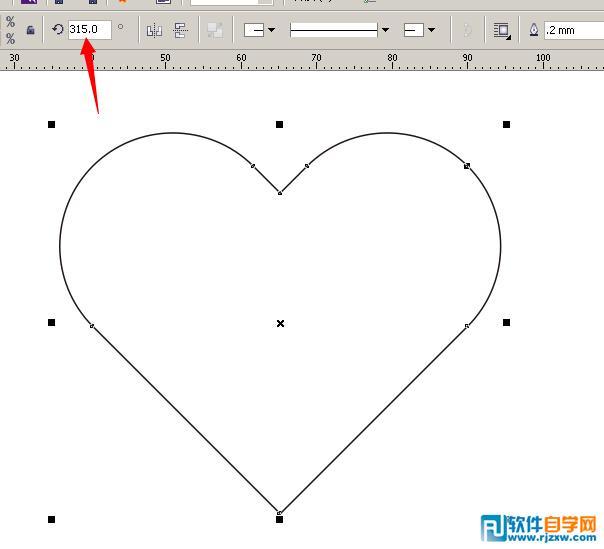Click the mirror horizontally button
The width and height of the screenshot is (604, 549).
(154, 30)
